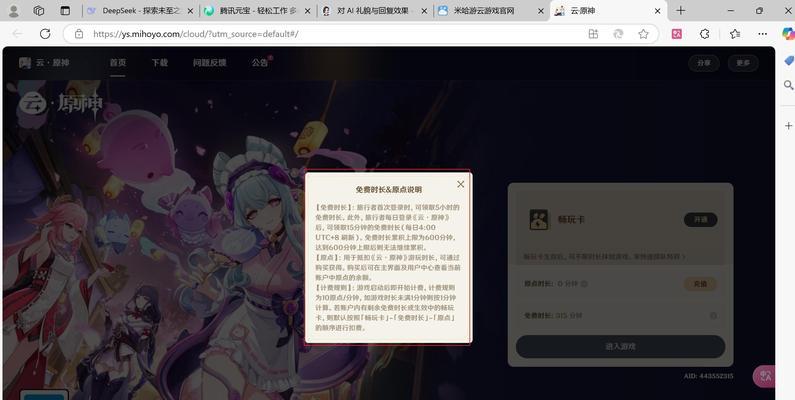The width and height of the screenshot is (795, 400).
Task: Open the 畅玩卡 description link with arrow
Action: [604, 257]
